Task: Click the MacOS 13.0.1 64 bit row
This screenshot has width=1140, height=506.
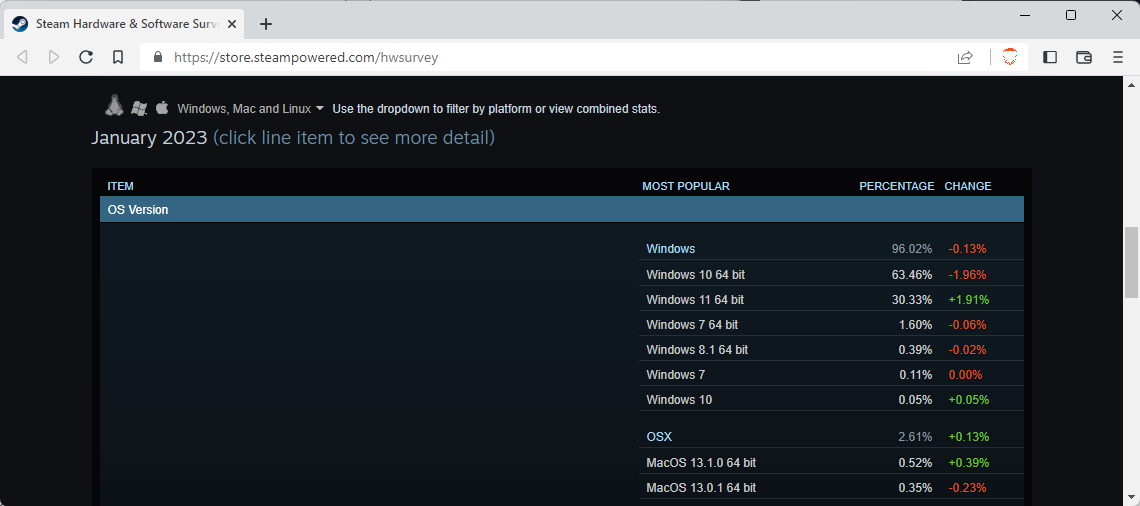Action: 831,487
